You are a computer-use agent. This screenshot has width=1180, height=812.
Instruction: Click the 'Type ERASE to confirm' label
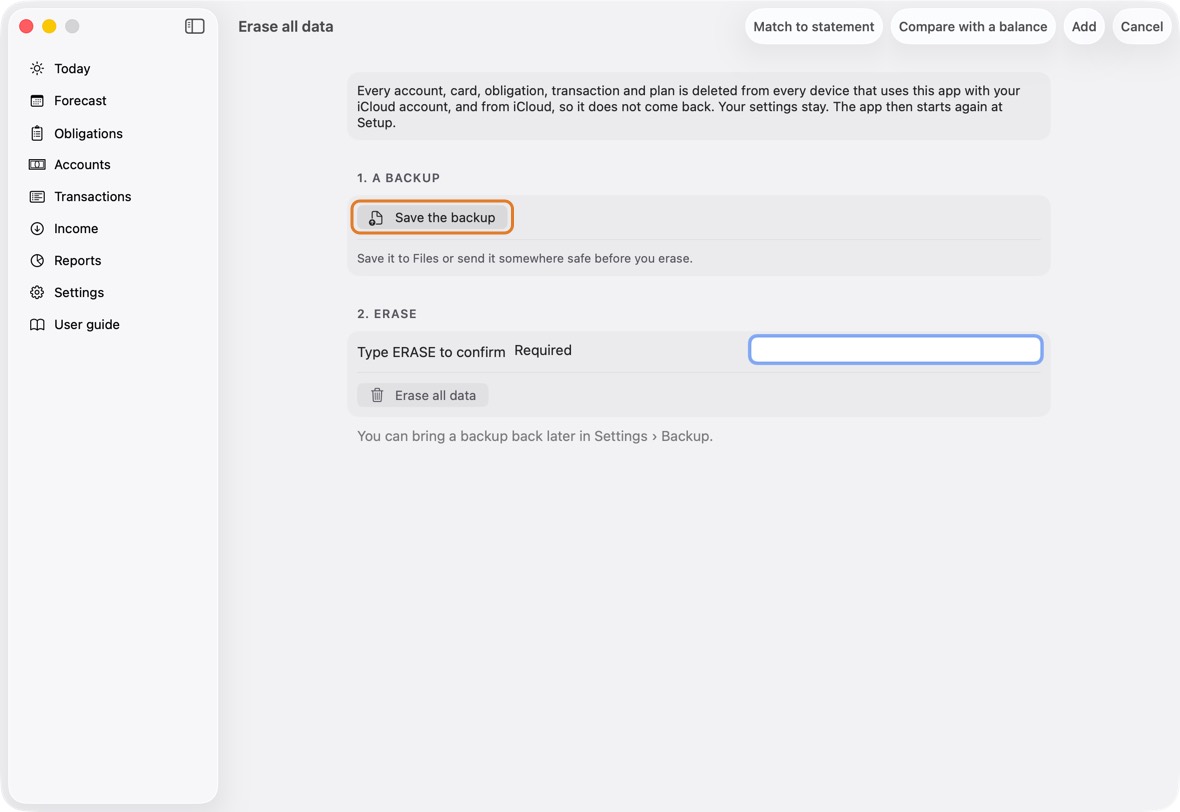click(431, 352)
